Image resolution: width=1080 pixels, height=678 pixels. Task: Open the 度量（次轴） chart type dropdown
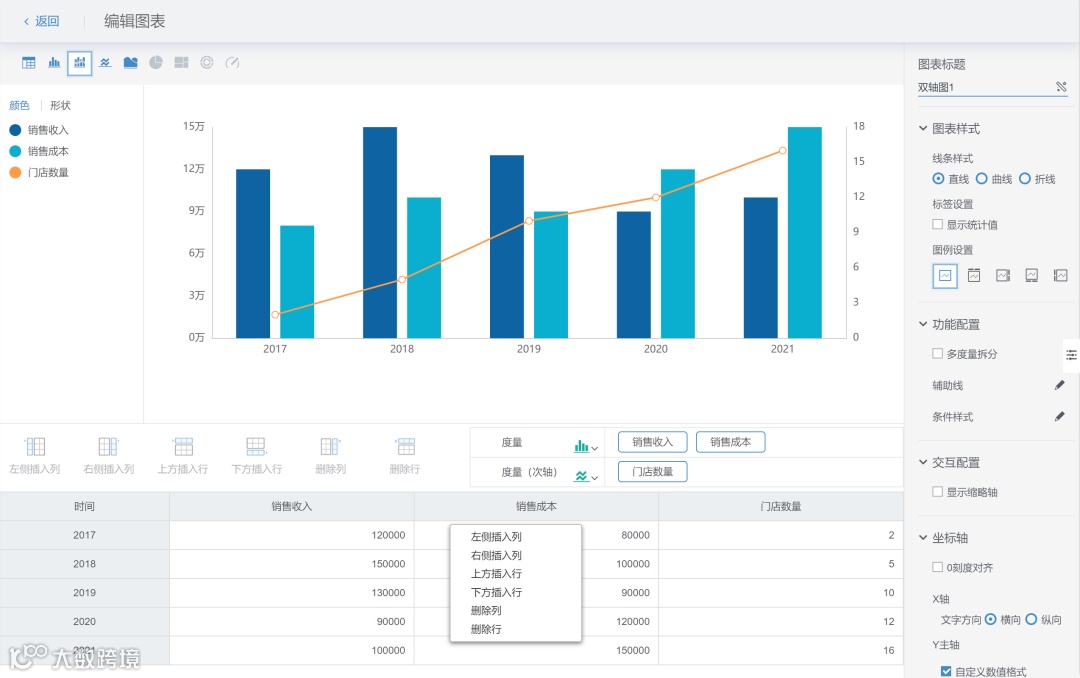[586, 476]
